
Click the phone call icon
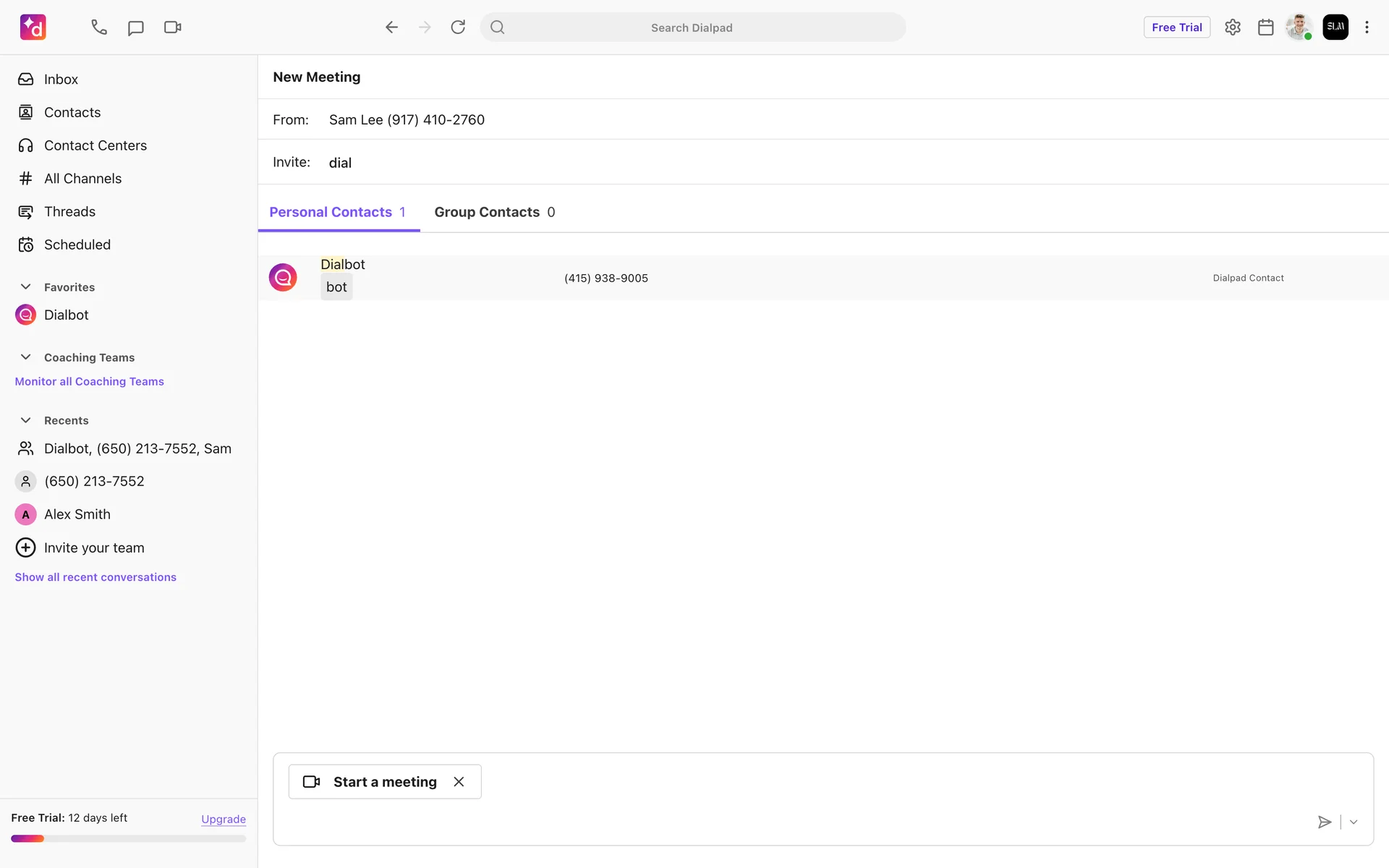point(99,27)
